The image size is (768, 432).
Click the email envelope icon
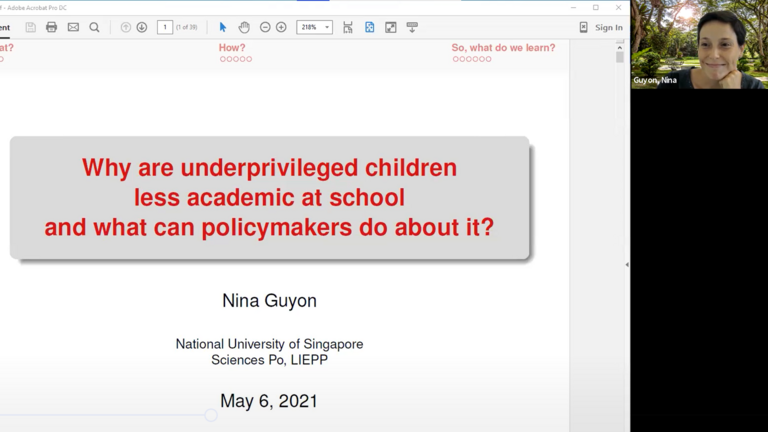[x=73, y=27]
